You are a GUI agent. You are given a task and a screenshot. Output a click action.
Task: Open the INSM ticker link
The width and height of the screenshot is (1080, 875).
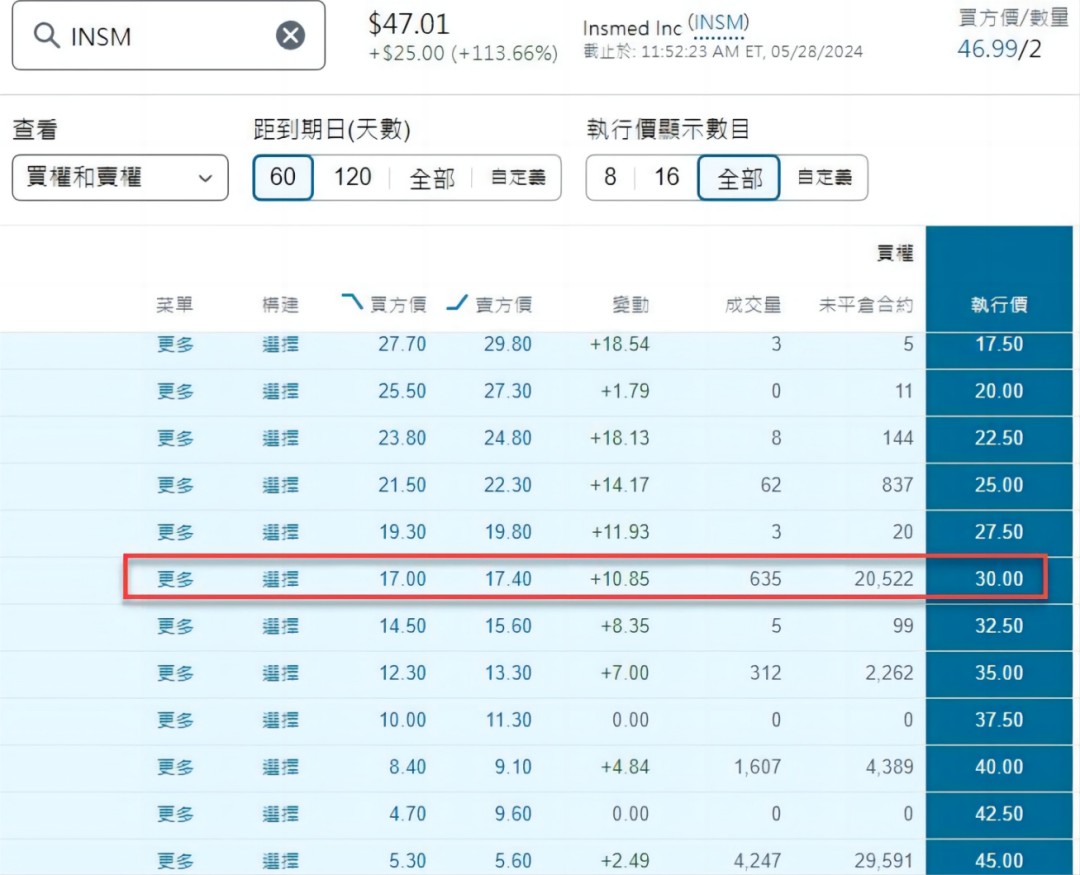718,24
